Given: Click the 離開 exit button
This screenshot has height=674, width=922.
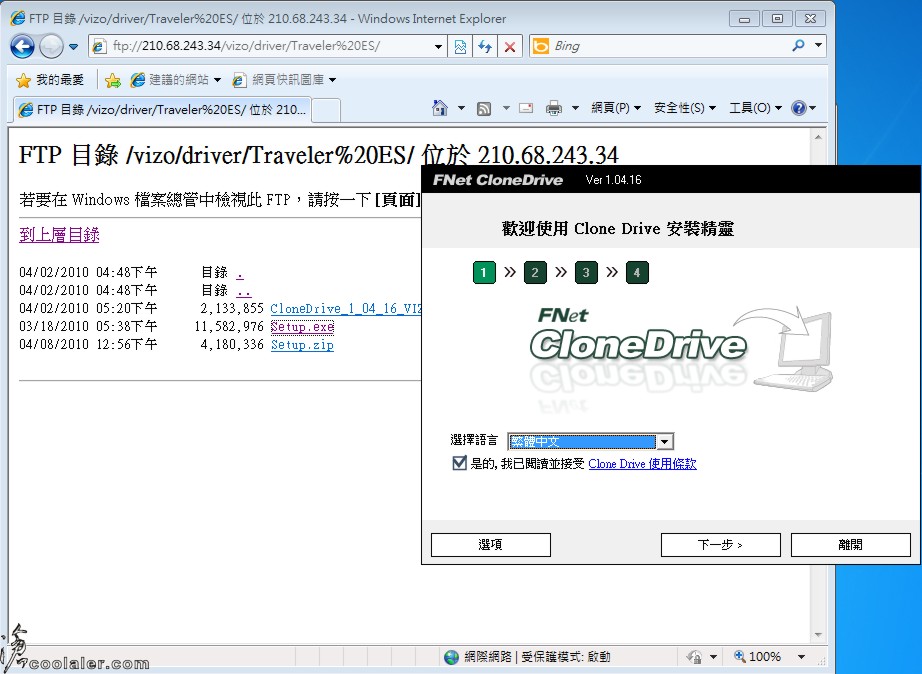Looking at the screenshot, I should 851,545.
